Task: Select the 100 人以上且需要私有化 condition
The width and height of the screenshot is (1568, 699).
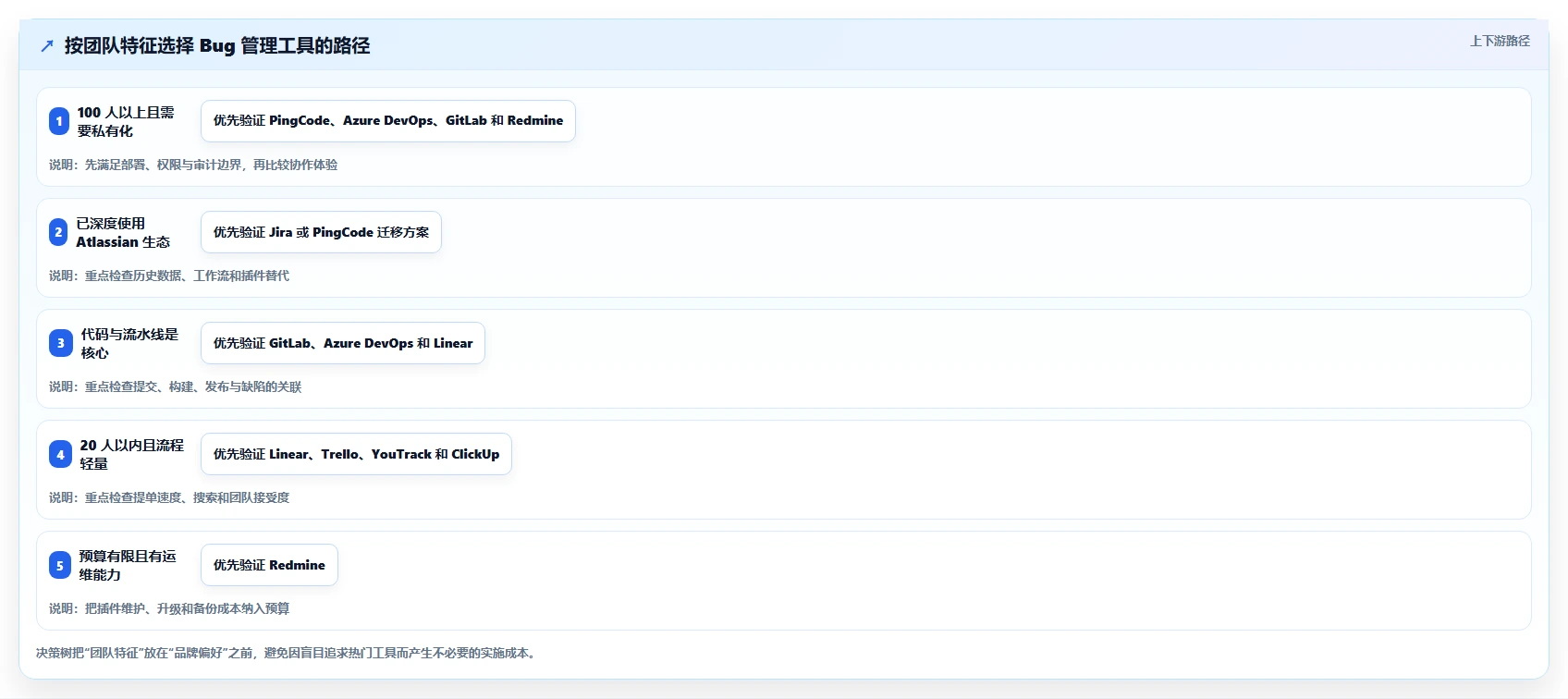Action: (126, 121)
